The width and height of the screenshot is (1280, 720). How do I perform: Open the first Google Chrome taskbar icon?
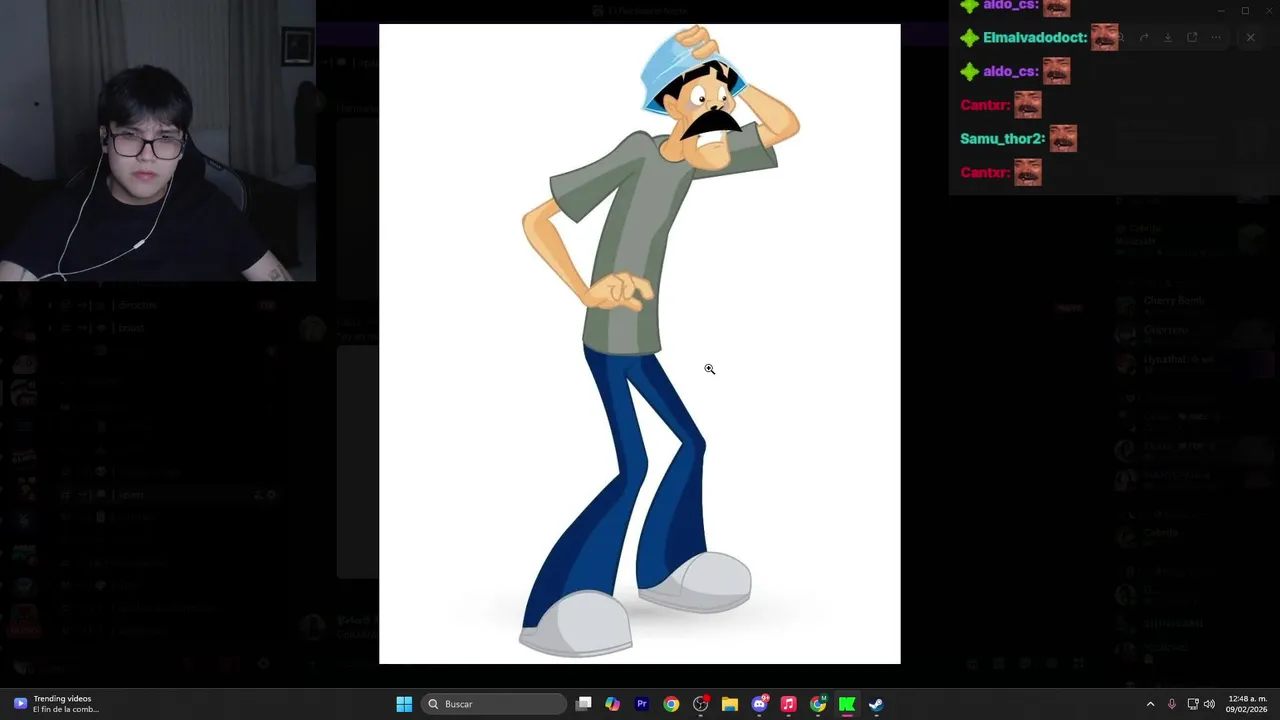point(671,704)
